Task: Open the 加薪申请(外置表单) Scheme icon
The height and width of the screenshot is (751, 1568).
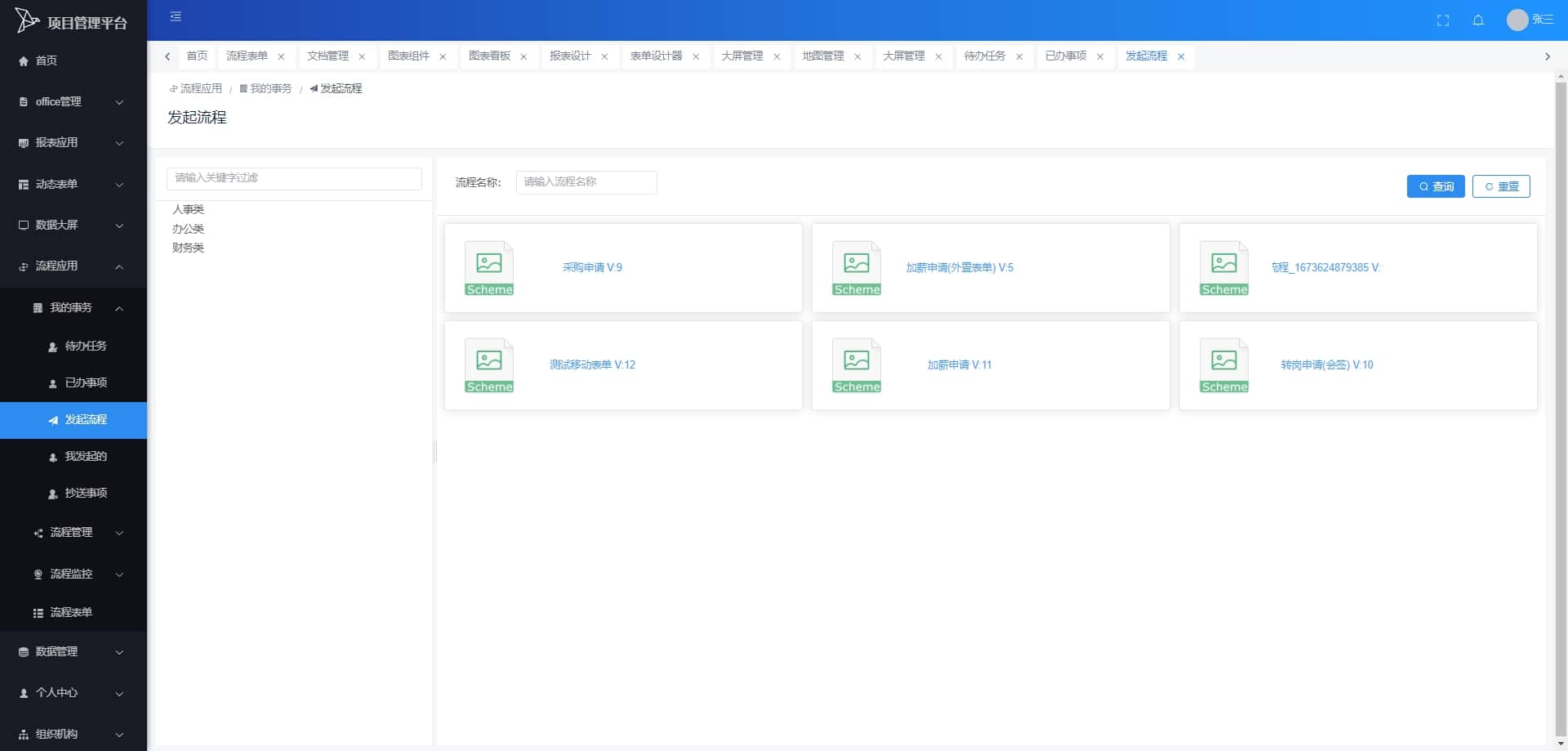Action: (x=857, y=268)
